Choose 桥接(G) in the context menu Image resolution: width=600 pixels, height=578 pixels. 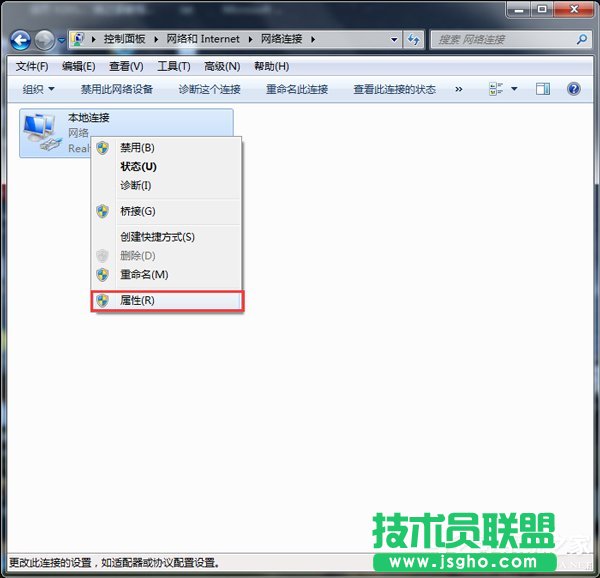pos(166,211)
